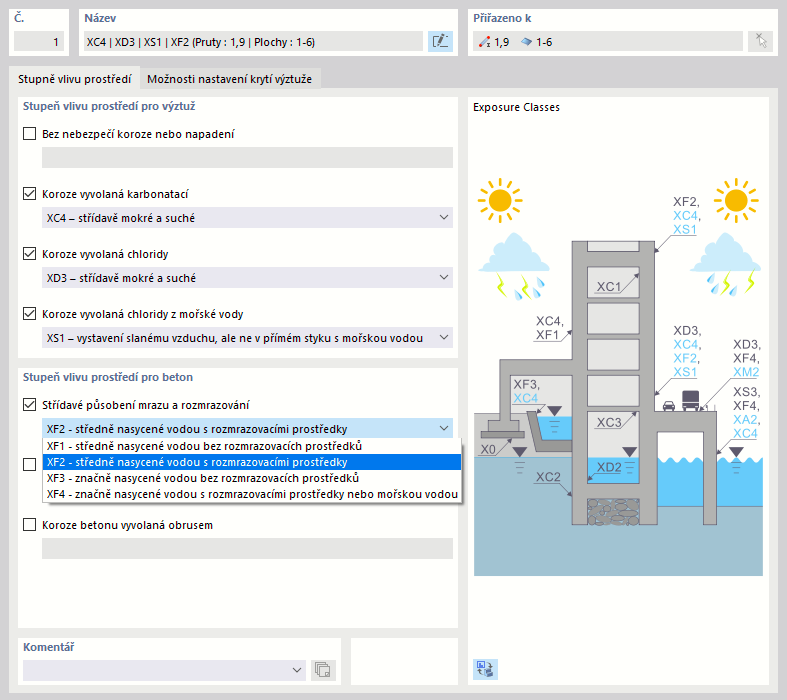The width and height of the screenshot is (787, 700).
Task: Click the left sun illustration in diagram
Action: tap(500, 200)
